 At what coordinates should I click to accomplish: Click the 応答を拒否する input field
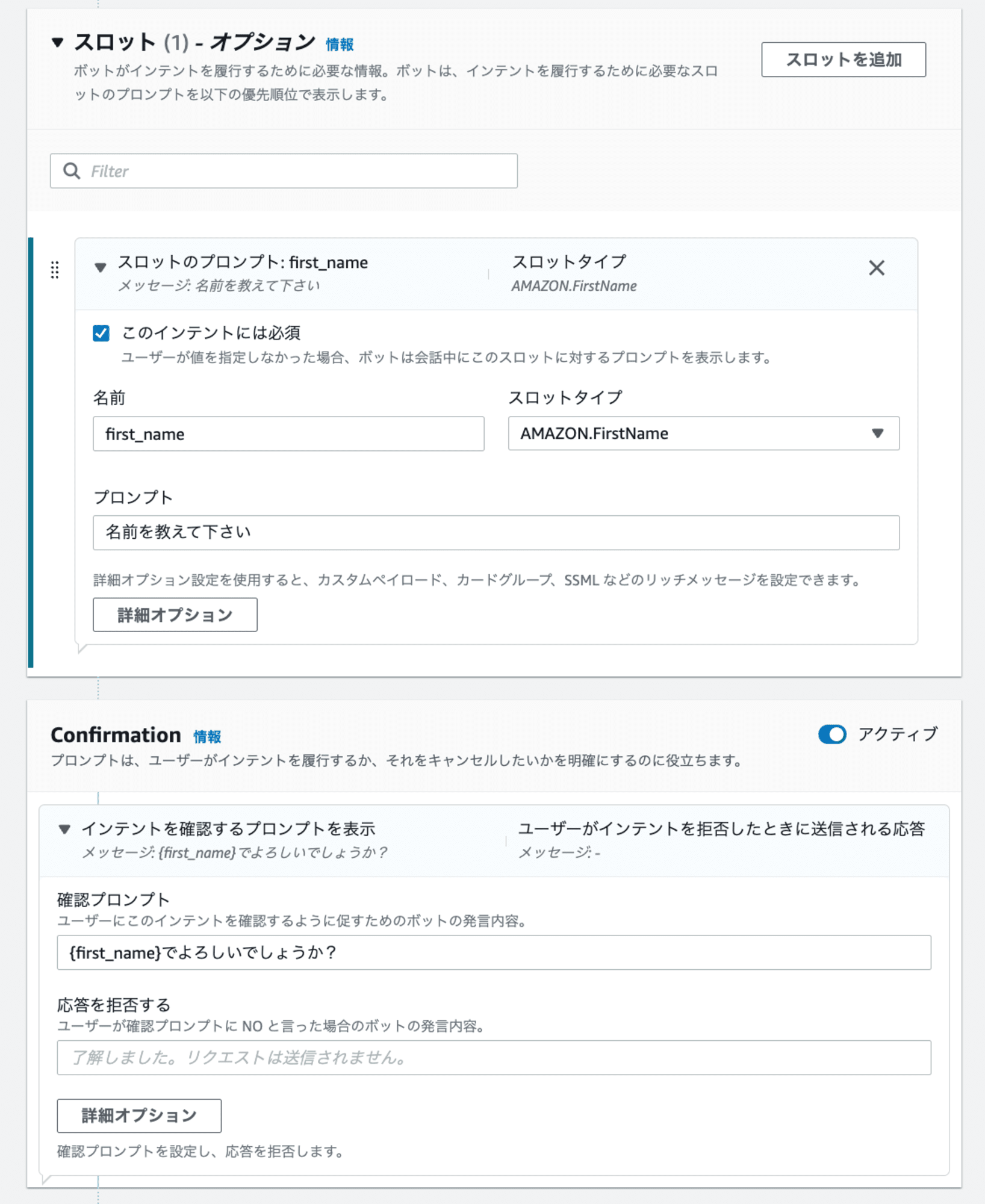494,1058
